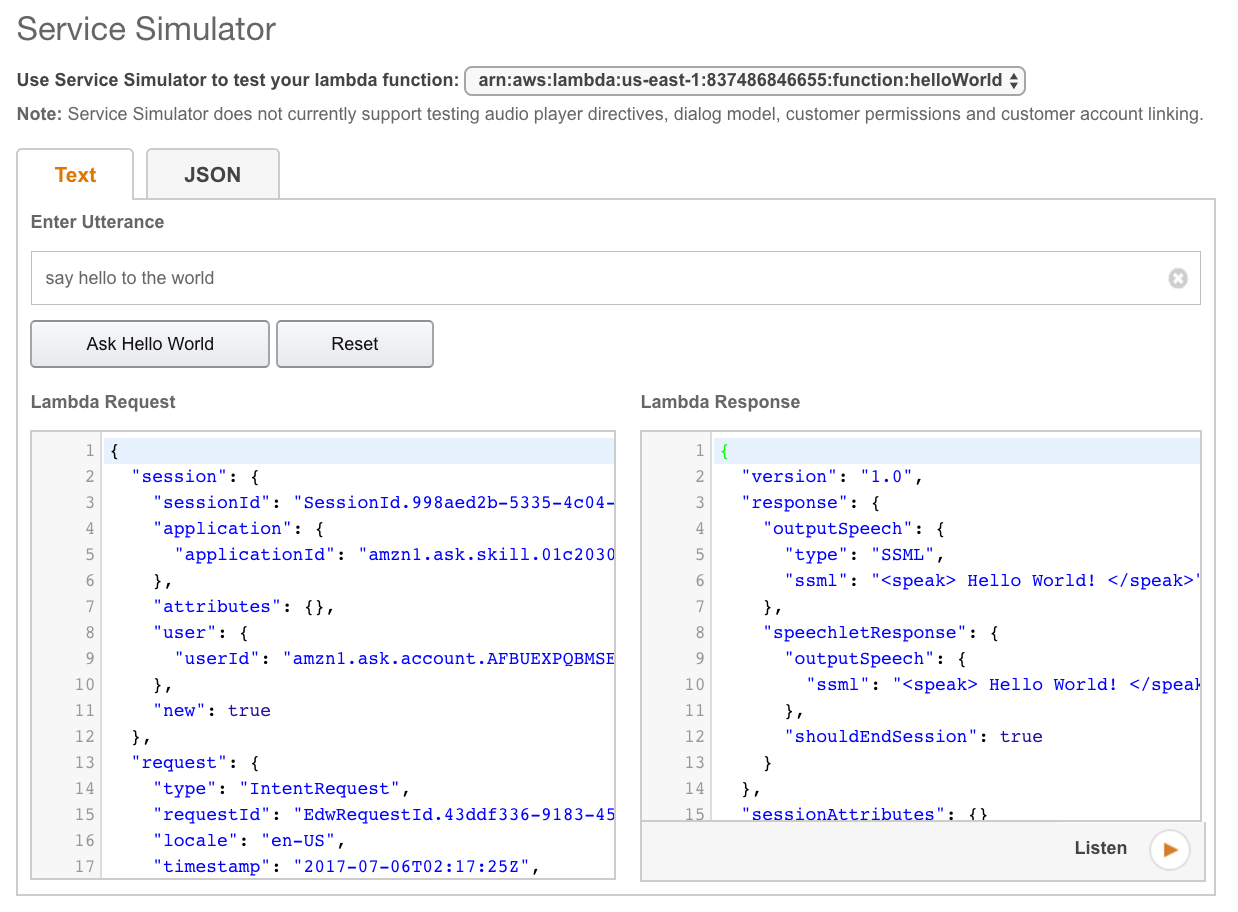Click the Reset button
Viewport: 1238px width, 912px height.
point(354,344)
